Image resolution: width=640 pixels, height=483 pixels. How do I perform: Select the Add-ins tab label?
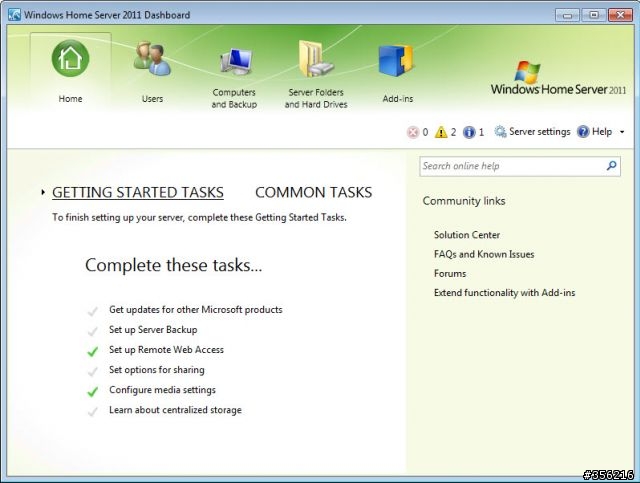tap(398, 99)
